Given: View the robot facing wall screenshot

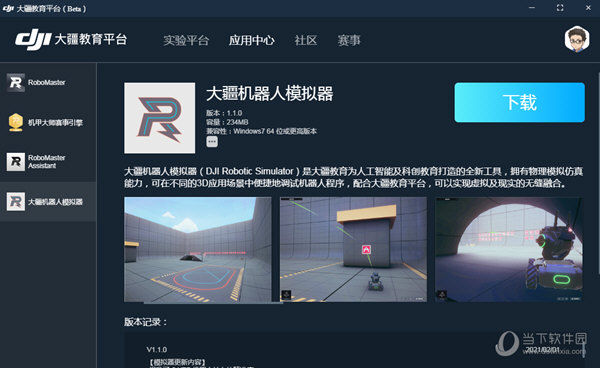Looking at the screenshot, I should (x=353, y=249).
